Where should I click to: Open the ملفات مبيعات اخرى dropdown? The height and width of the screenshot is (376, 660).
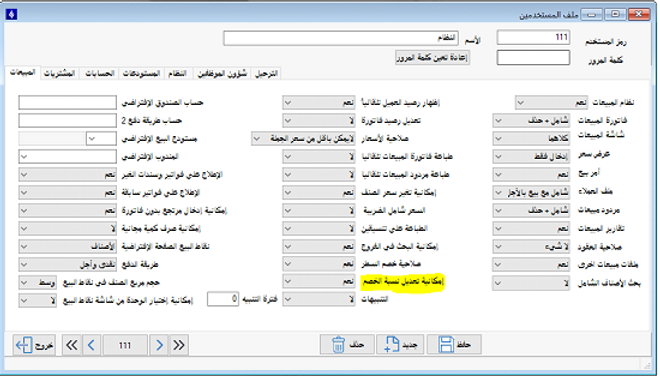(x=531, y=264)
